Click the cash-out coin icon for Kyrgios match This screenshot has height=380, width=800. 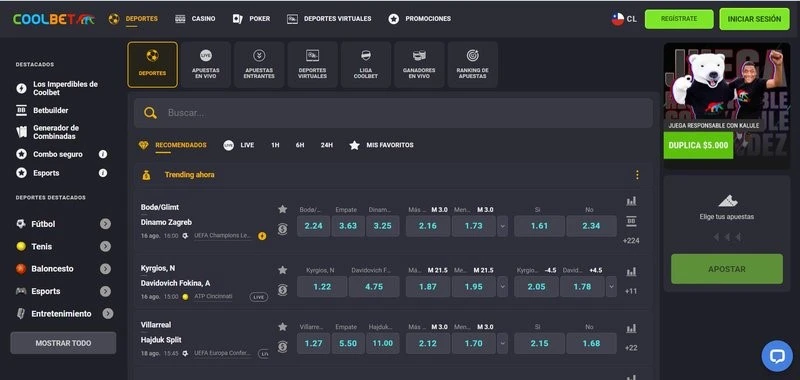point(283,290)
